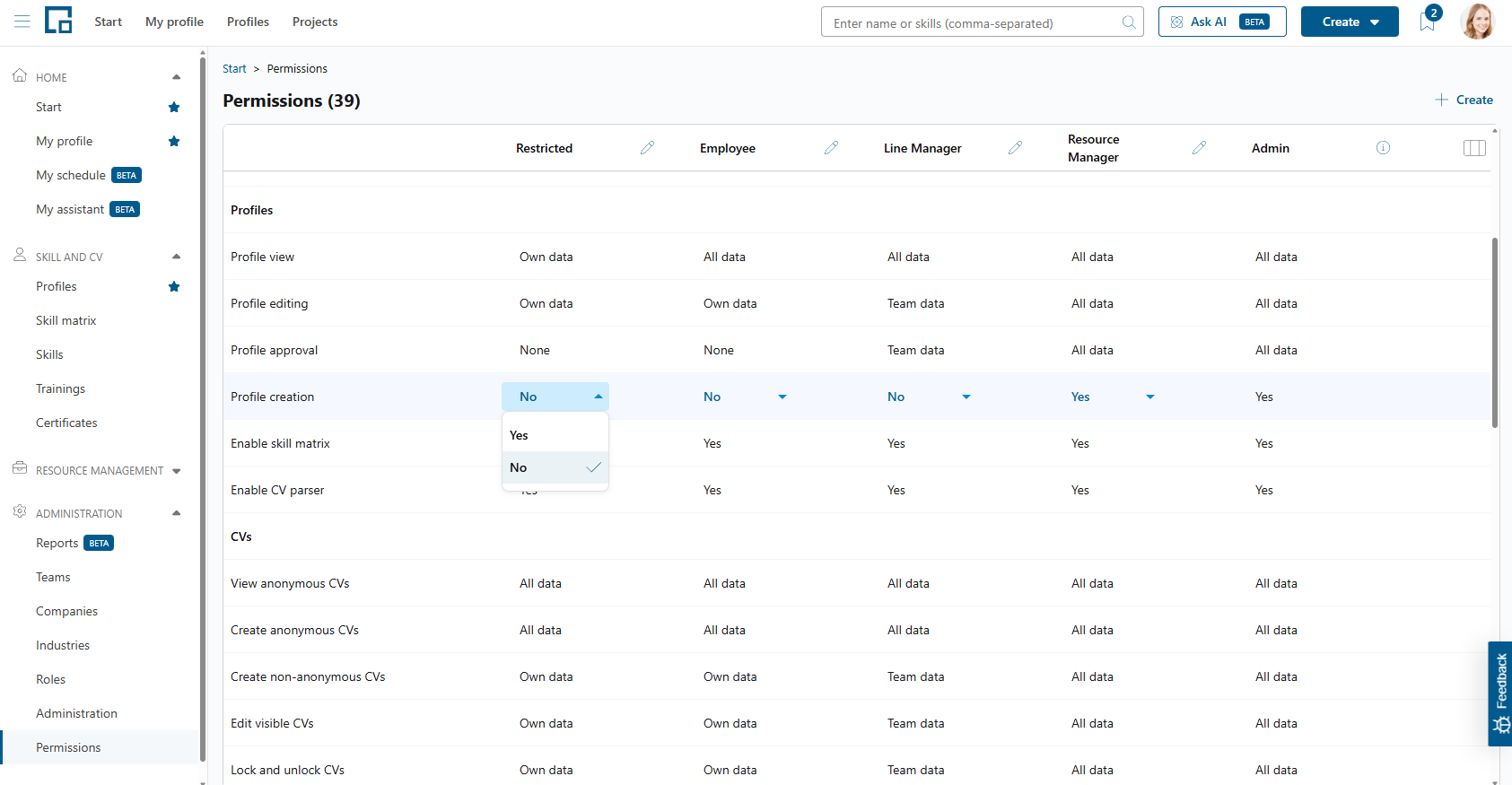Open the Projects top navigation item
Image resolution: width=1512 pixels, height=785 pixels.
315,22
